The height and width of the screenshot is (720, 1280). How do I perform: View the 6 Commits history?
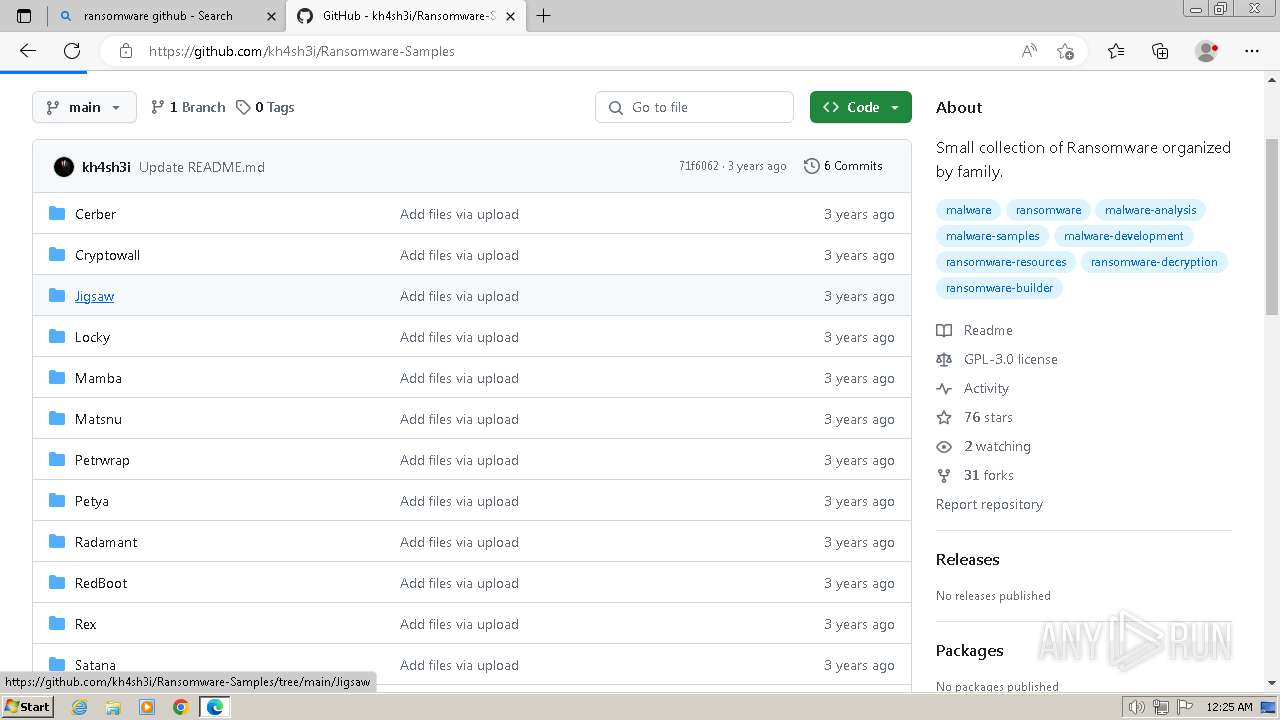click(x=843, y=166)
